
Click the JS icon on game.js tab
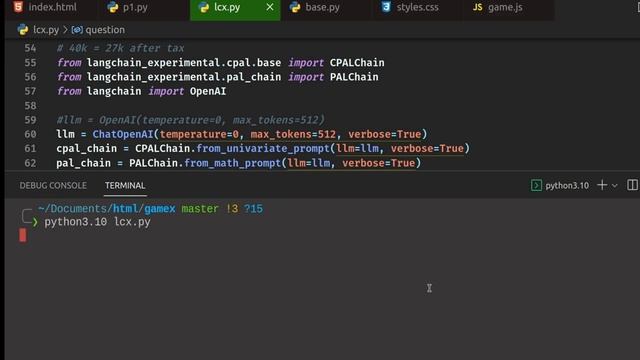pos(478,7)
